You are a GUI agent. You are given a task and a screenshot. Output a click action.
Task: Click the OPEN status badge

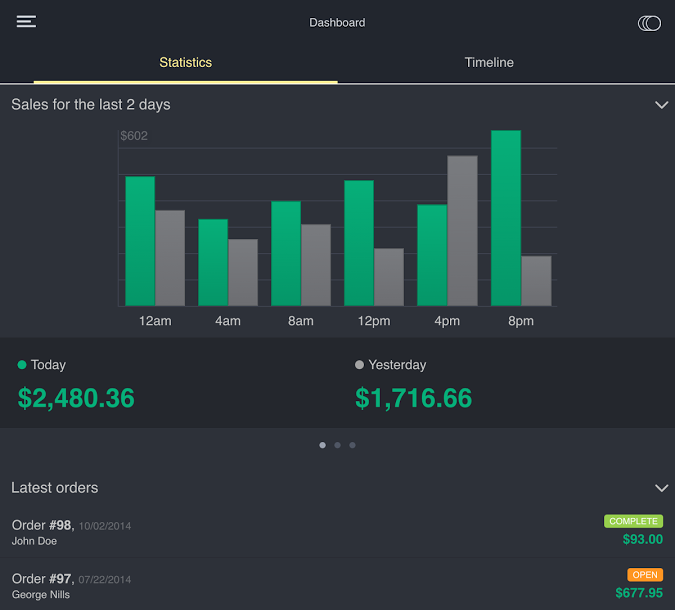click(x=645, y=575)
